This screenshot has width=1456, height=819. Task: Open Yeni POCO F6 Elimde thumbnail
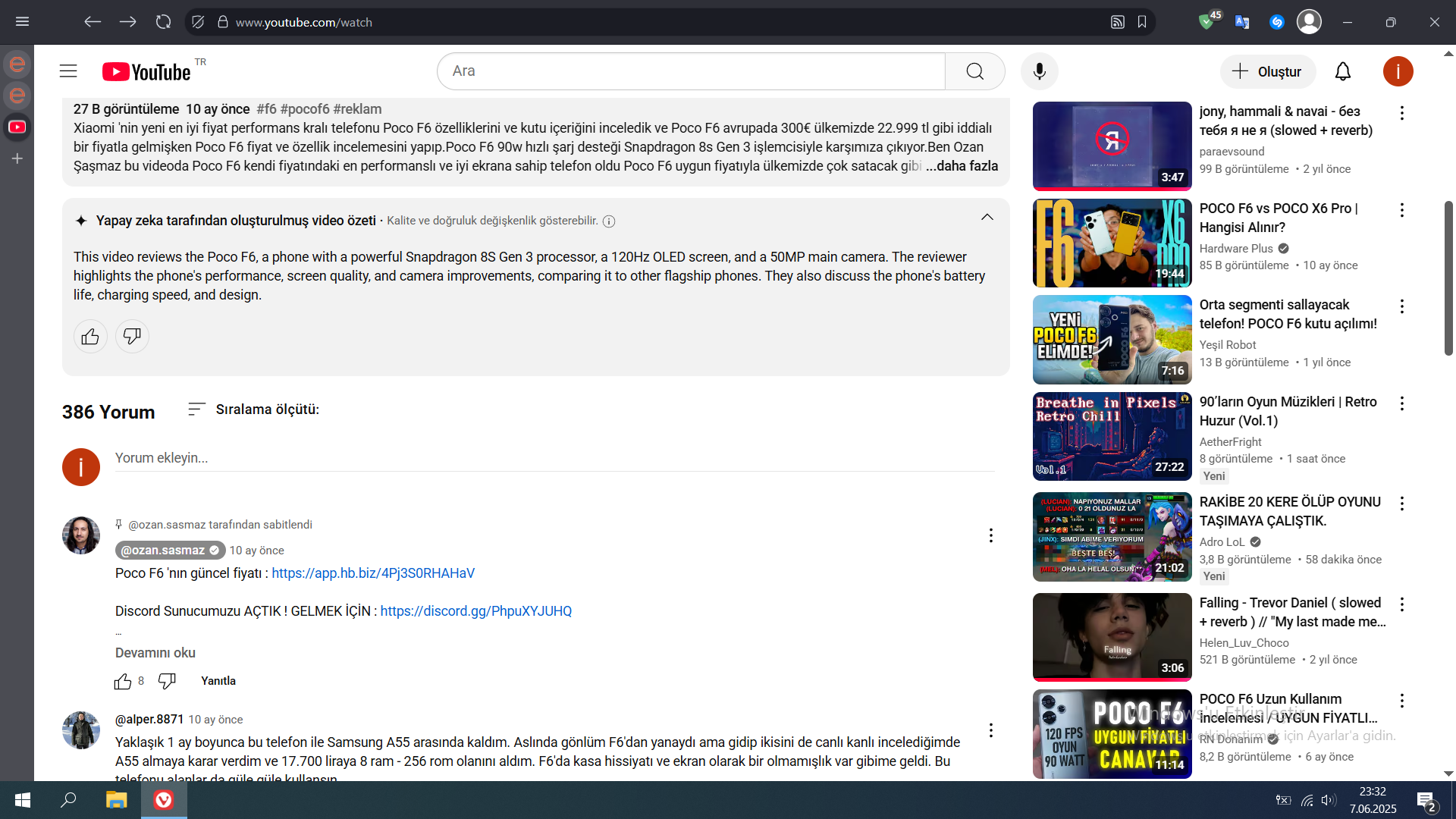(x=1112, y=340)
